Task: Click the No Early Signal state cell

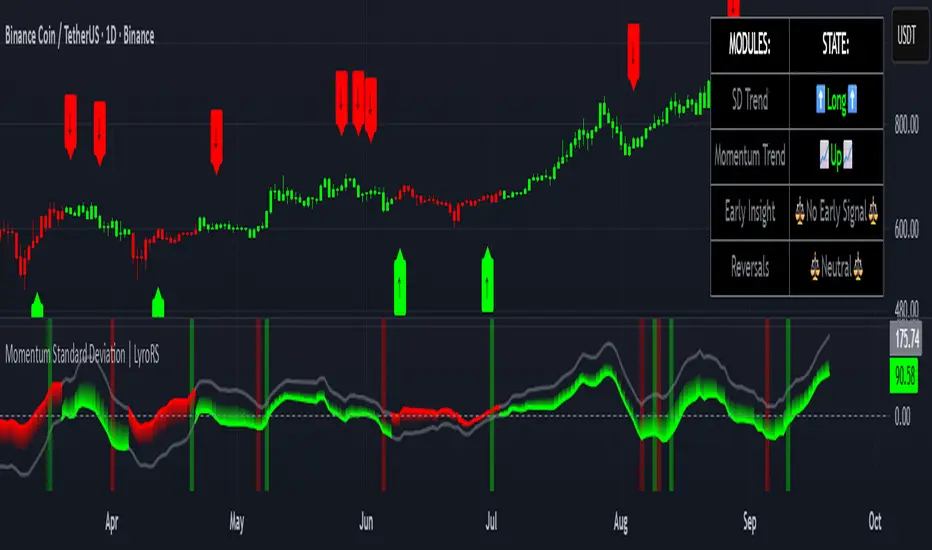Action: (x=836, y=212)
